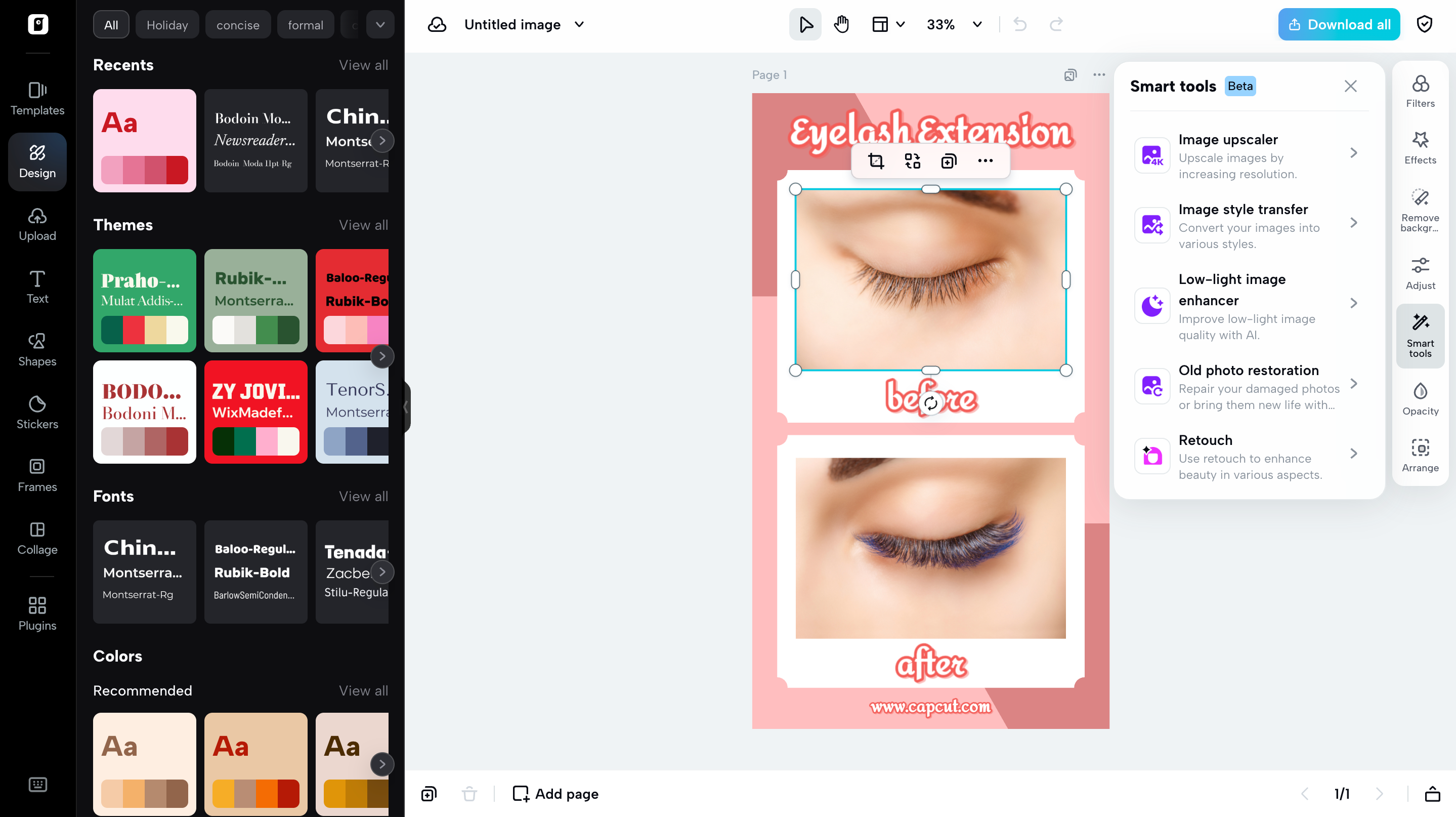1456x817 pixels.
Task: Click the Undo icon in top toolbar
Action: [1020, 24]
